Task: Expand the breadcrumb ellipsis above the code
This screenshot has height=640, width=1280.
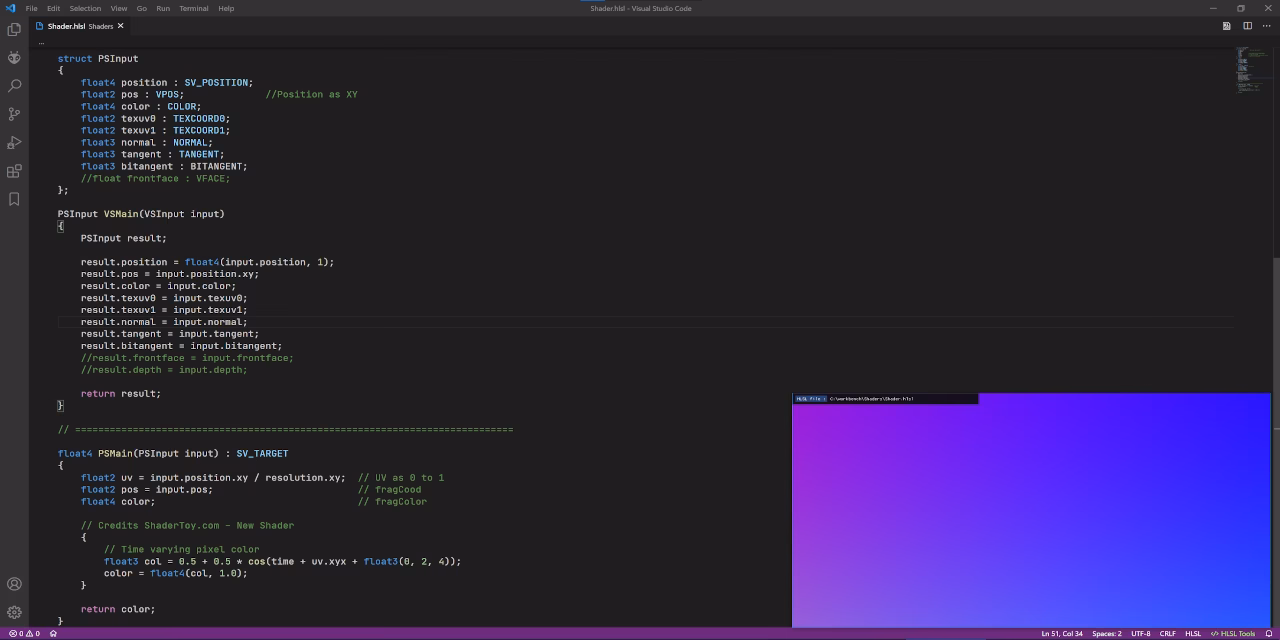Action: point(41,42)
